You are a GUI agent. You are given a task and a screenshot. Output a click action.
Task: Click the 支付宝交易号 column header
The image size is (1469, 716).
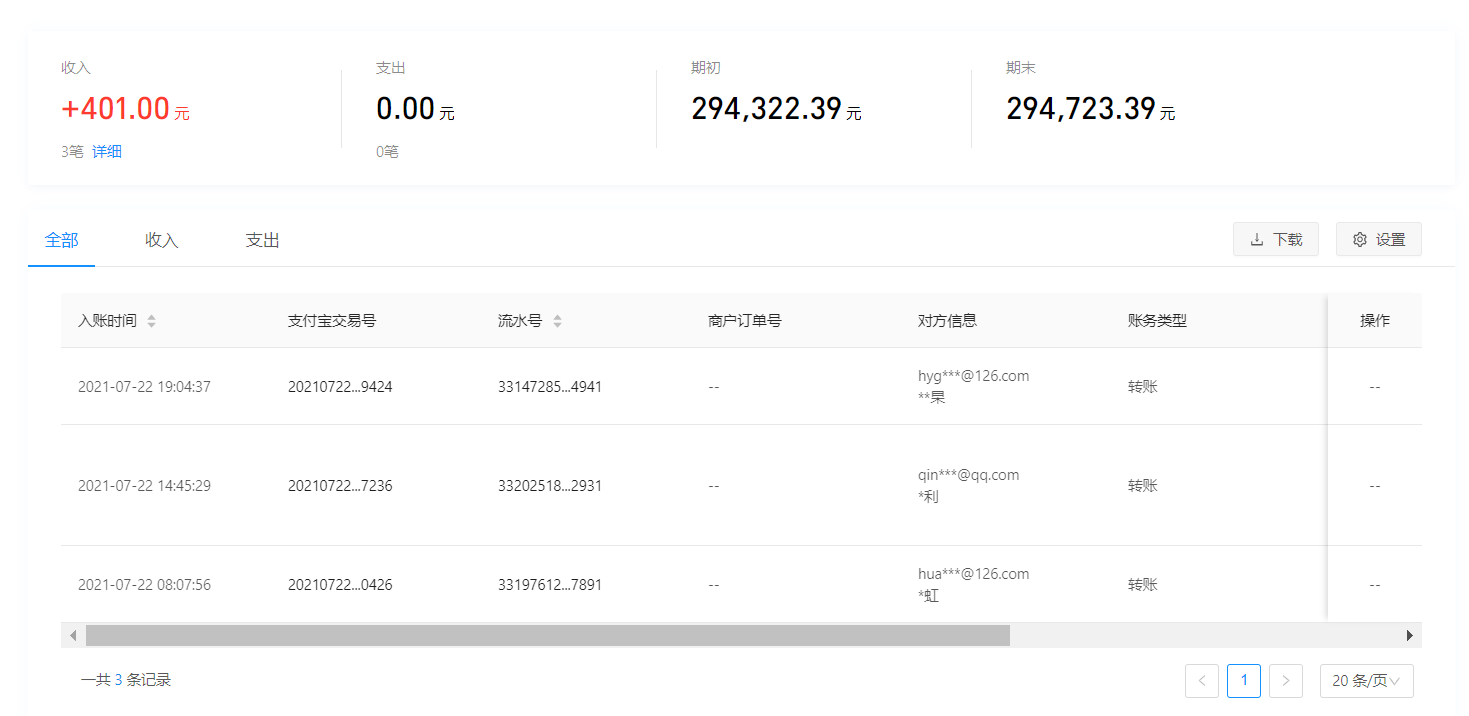tap(332, 321)
